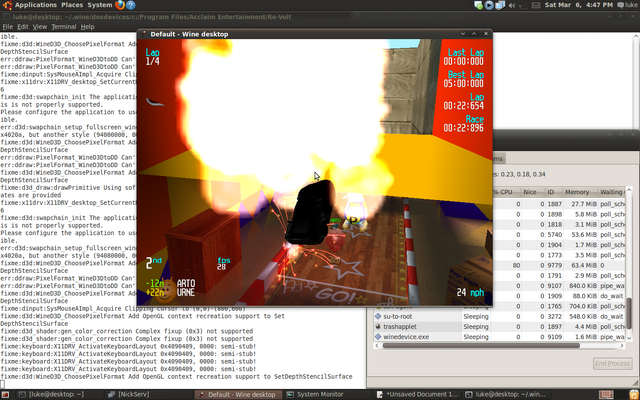Click the blue play-button tray icon
640x400 pixels.
click(489, 5)
